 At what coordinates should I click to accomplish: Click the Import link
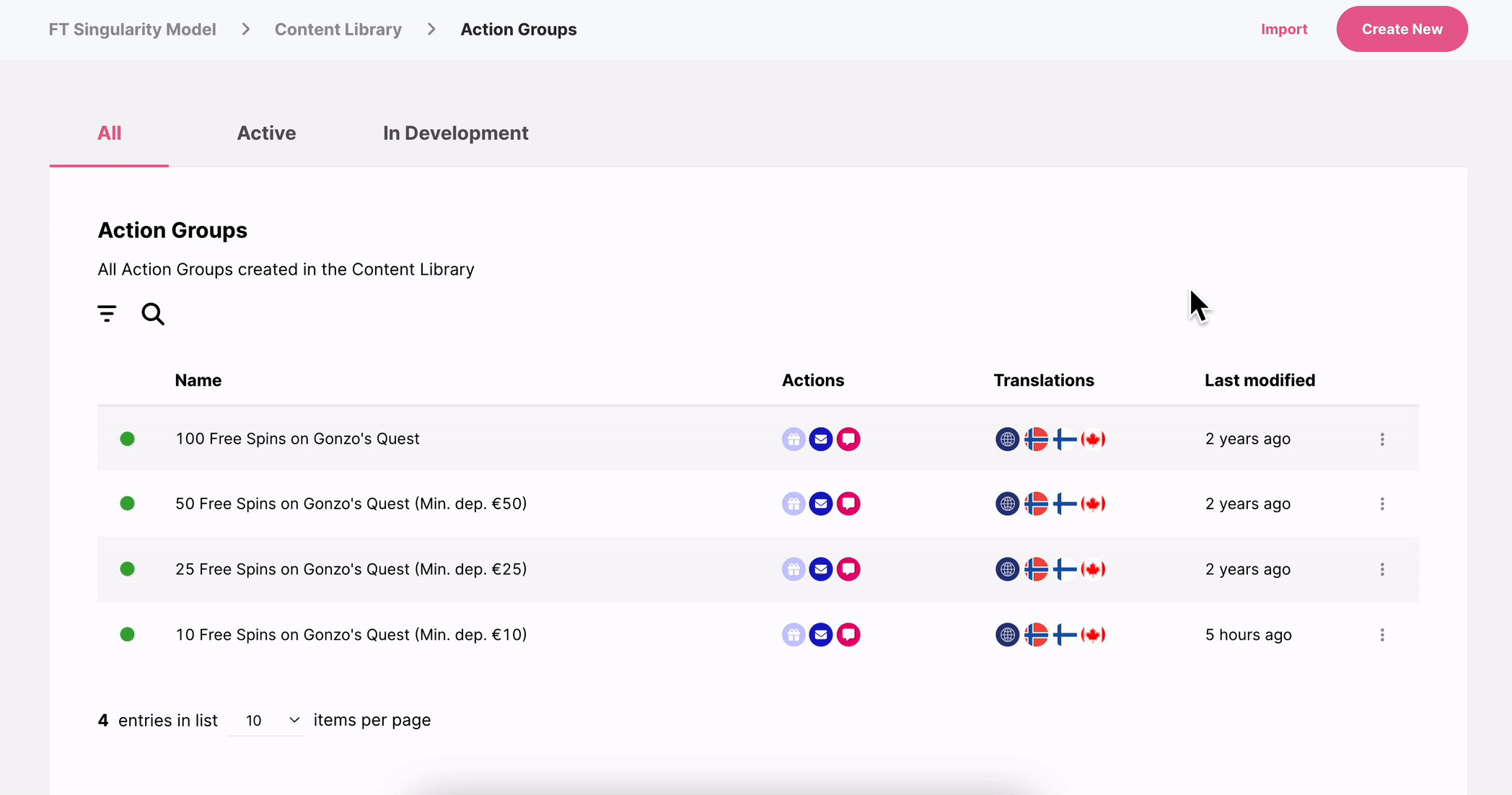click(1284, 29)
